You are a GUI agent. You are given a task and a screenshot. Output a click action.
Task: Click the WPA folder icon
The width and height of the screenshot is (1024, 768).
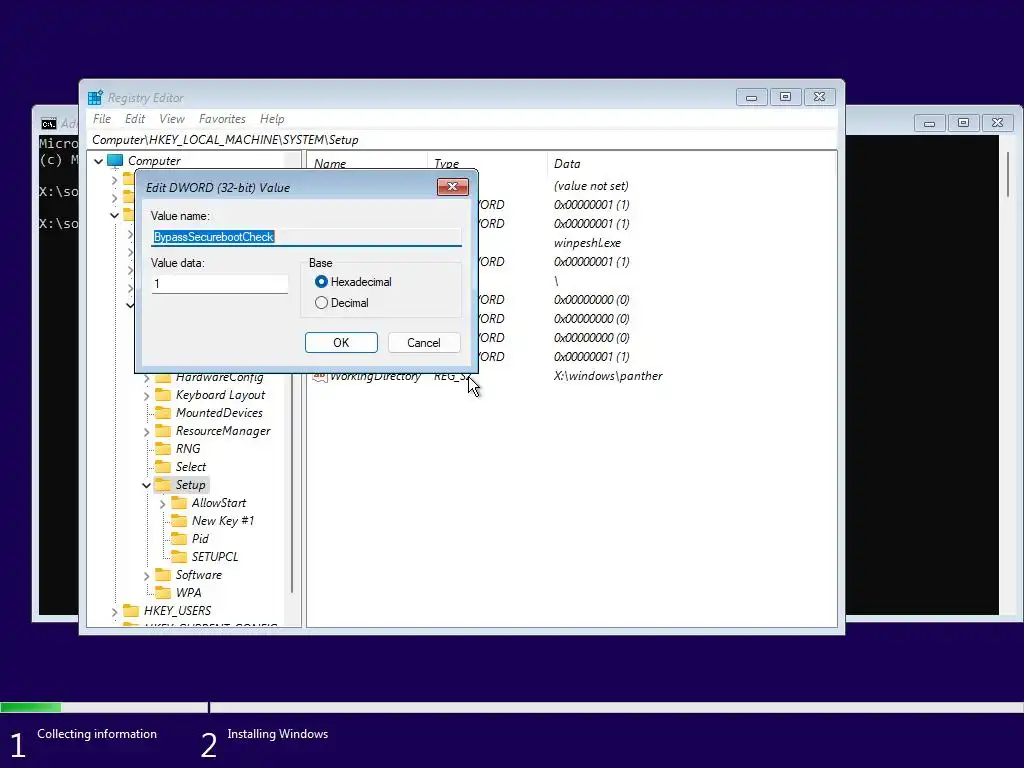[x=163, y=592]
